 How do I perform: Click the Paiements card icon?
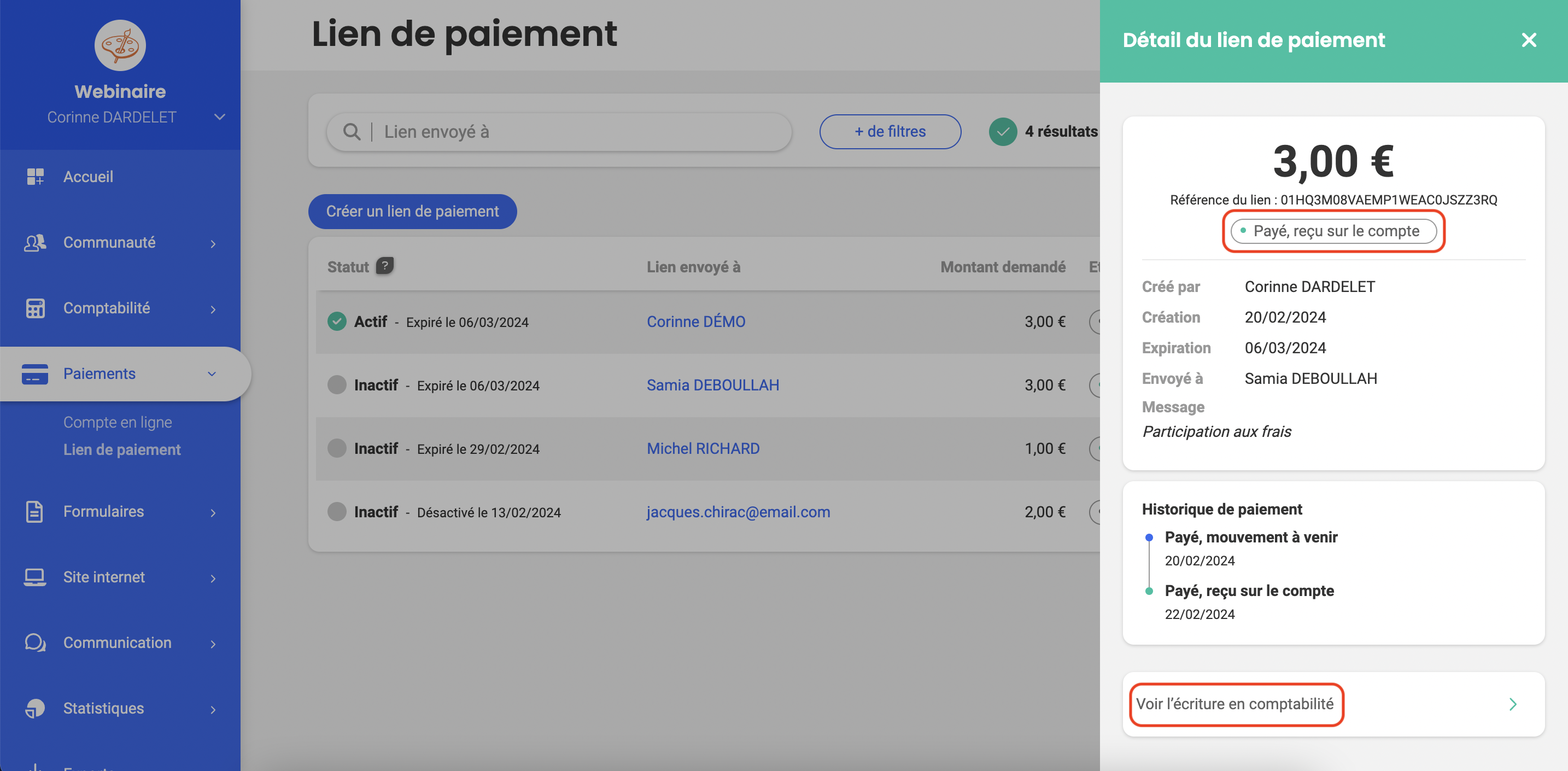point(34,374)
